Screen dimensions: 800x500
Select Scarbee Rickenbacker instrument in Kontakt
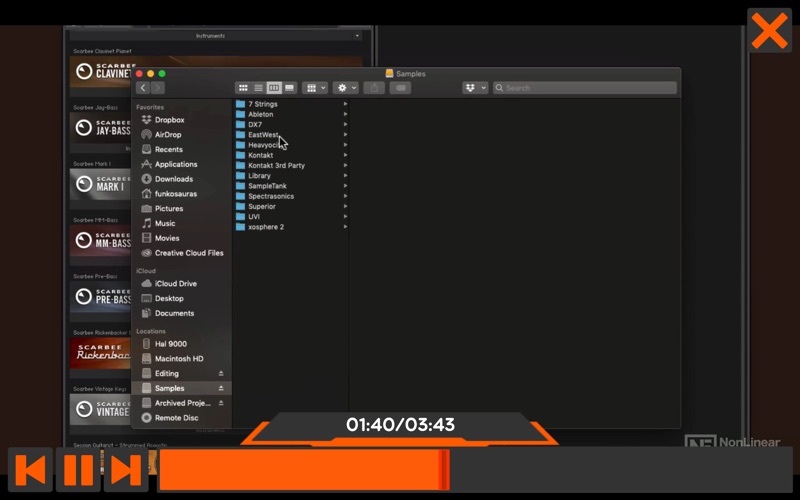101,353
